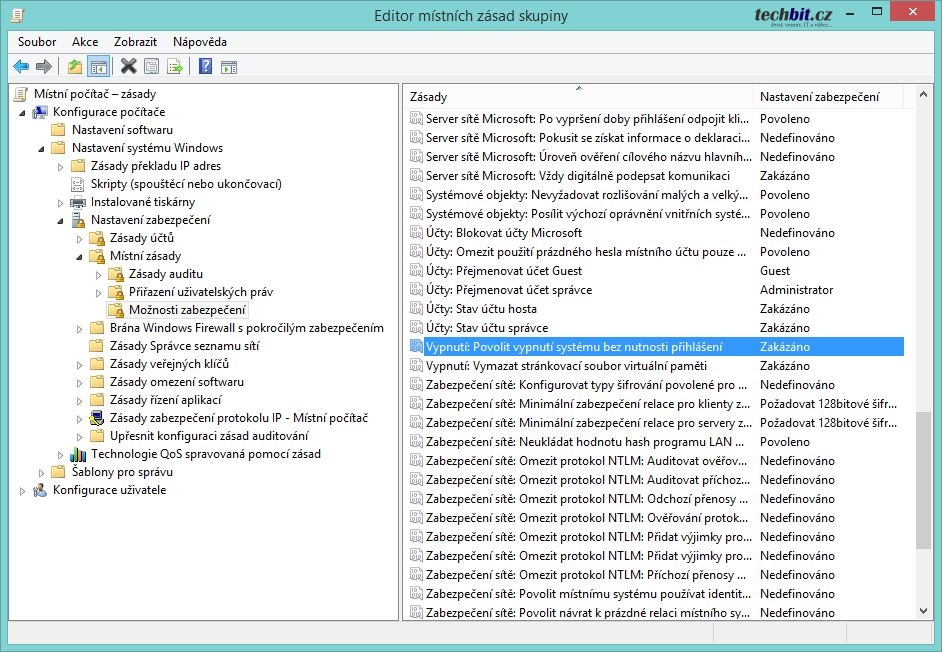
Task: Collapse the Konfigurace počítače tree node
Action: 22,112
